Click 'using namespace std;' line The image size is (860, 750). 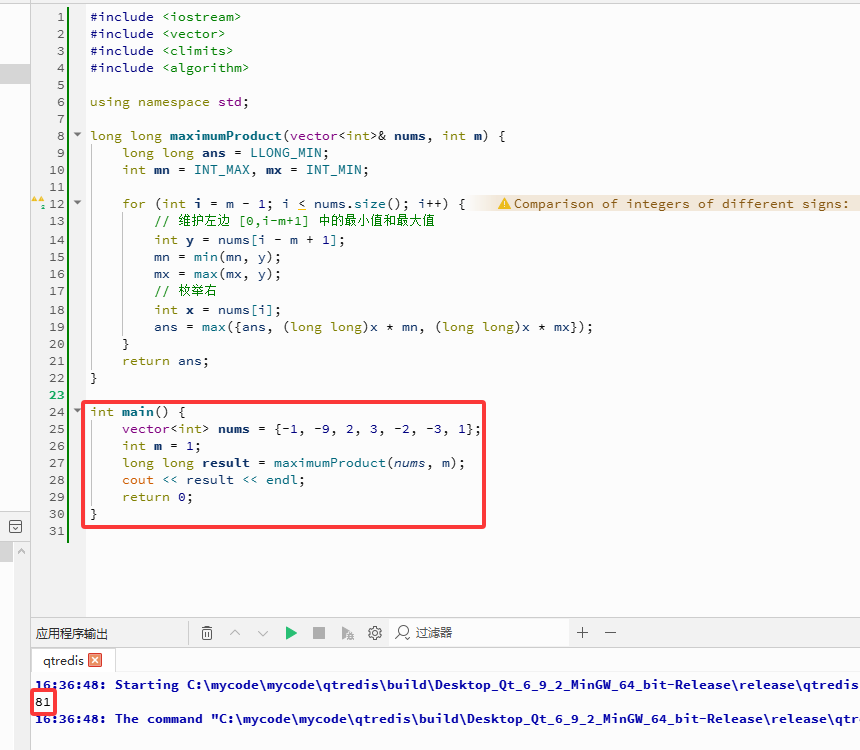tap(169, 102)
